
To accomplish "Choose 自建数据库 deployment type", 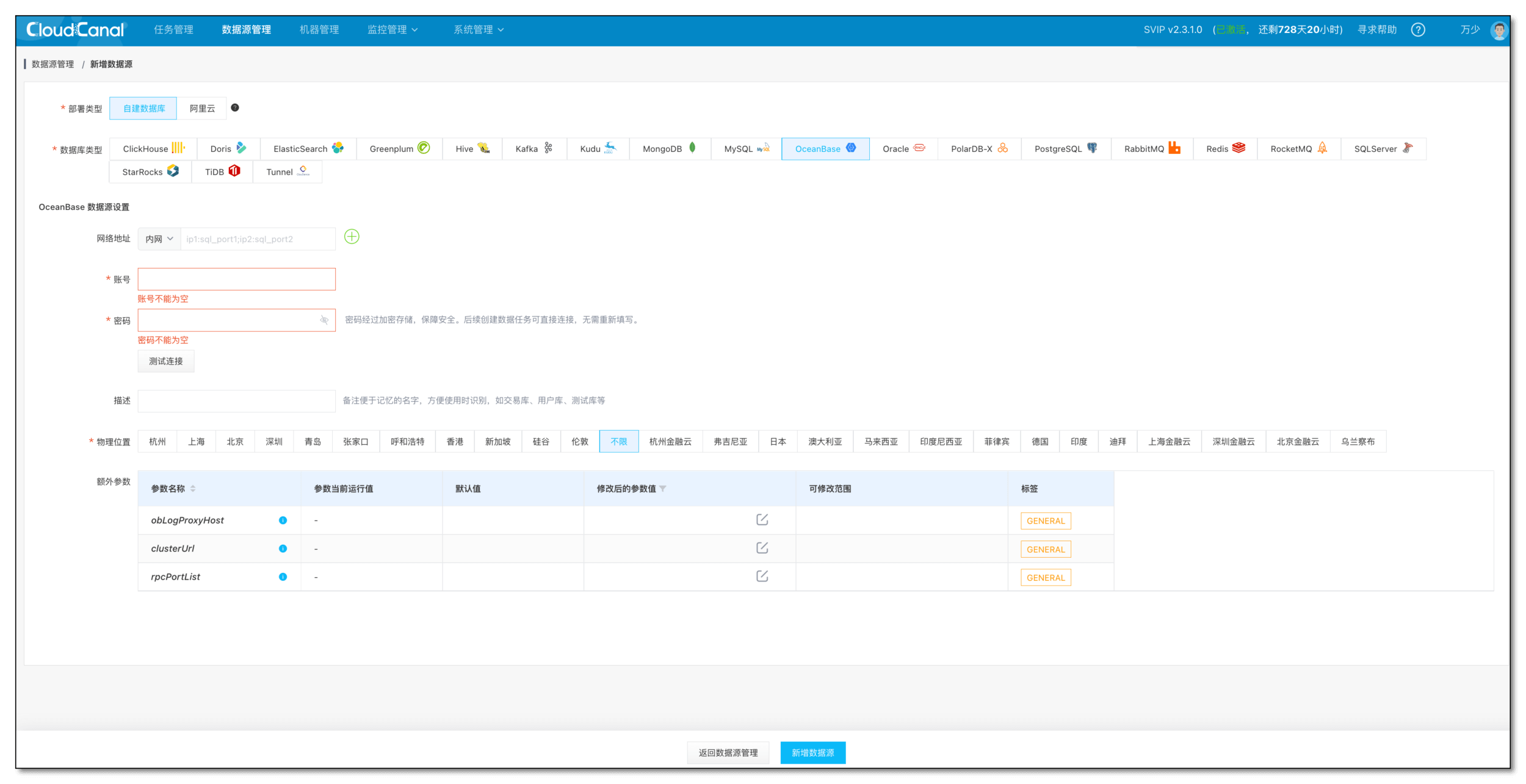I will [x=143, y=108].
